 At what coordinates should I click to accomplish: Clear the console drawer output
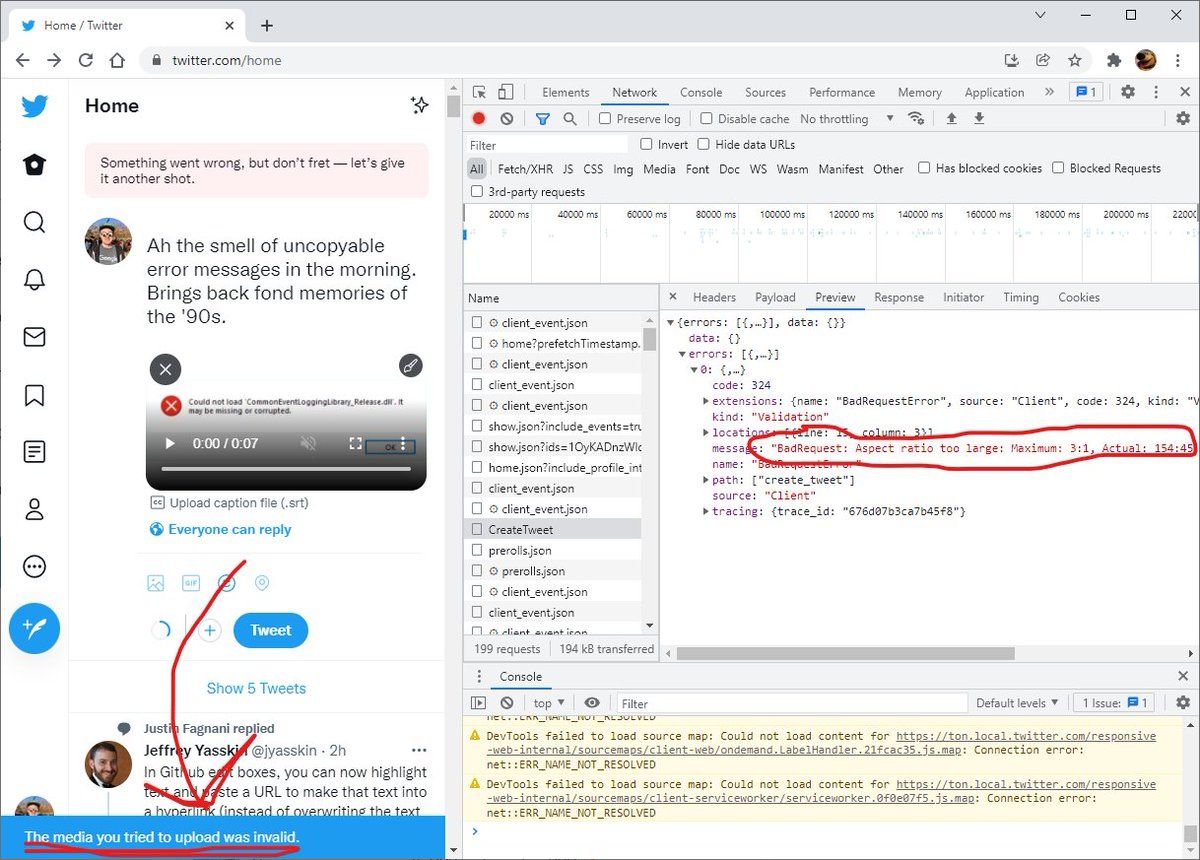point(507,703)
